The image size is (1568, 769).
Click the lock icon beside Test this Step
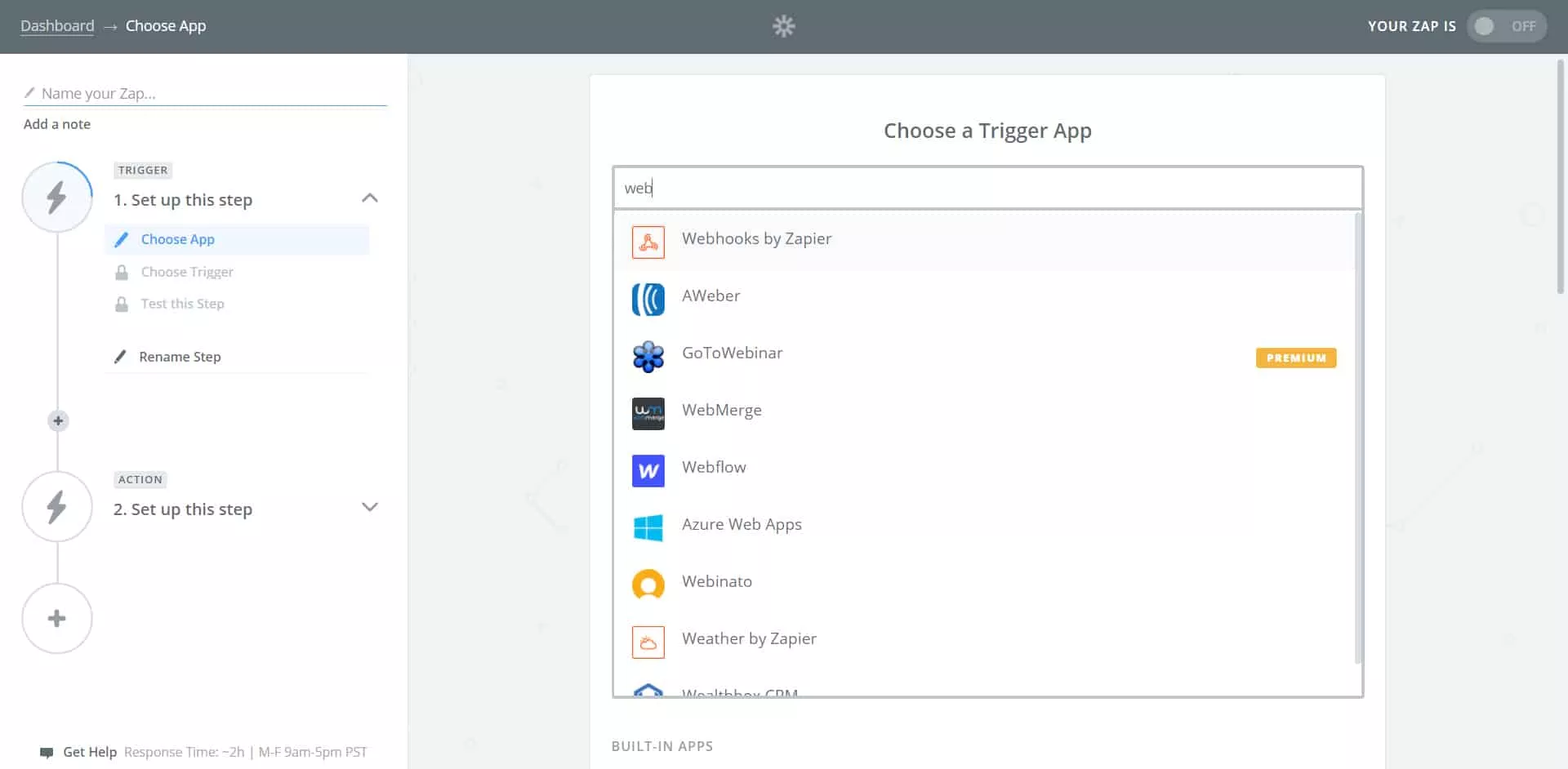122,304
